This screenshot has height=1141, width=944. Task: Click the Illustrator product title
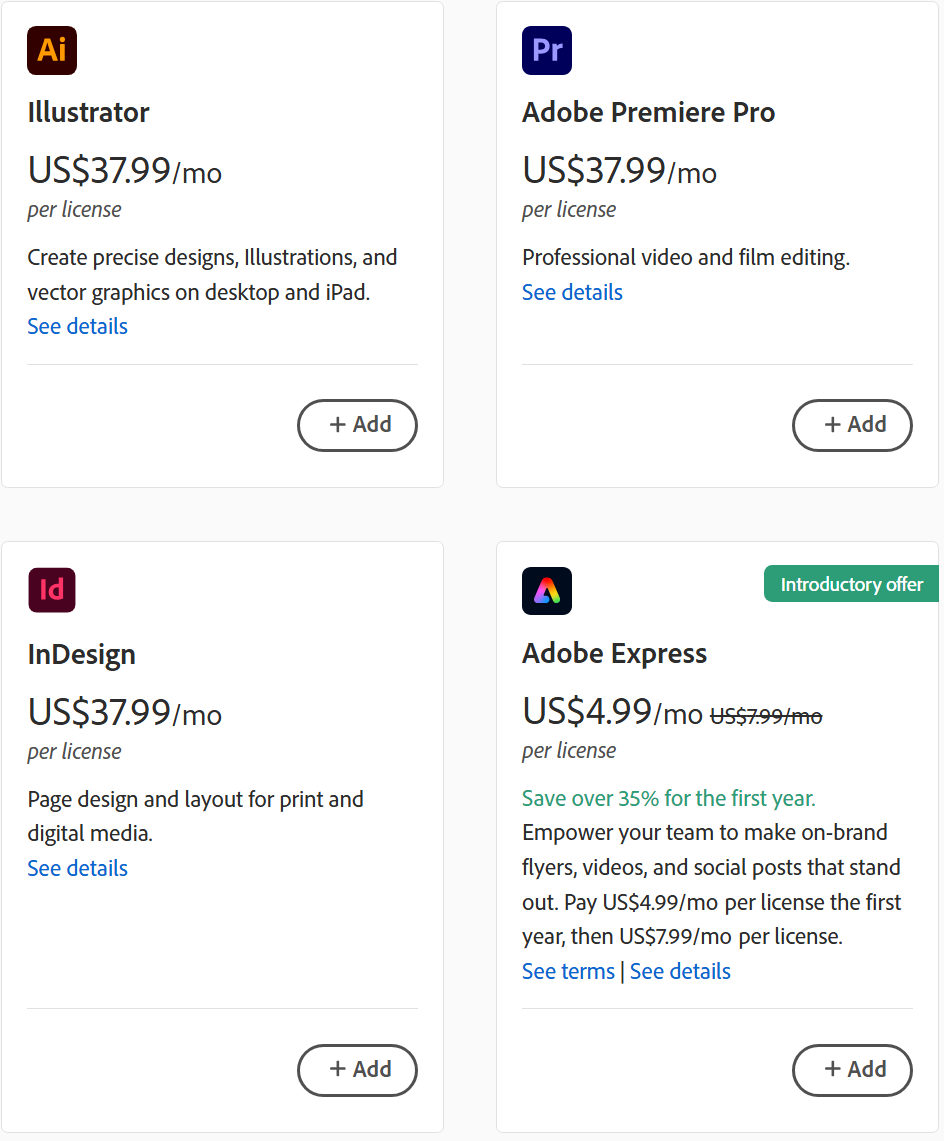tap(89, 112)
